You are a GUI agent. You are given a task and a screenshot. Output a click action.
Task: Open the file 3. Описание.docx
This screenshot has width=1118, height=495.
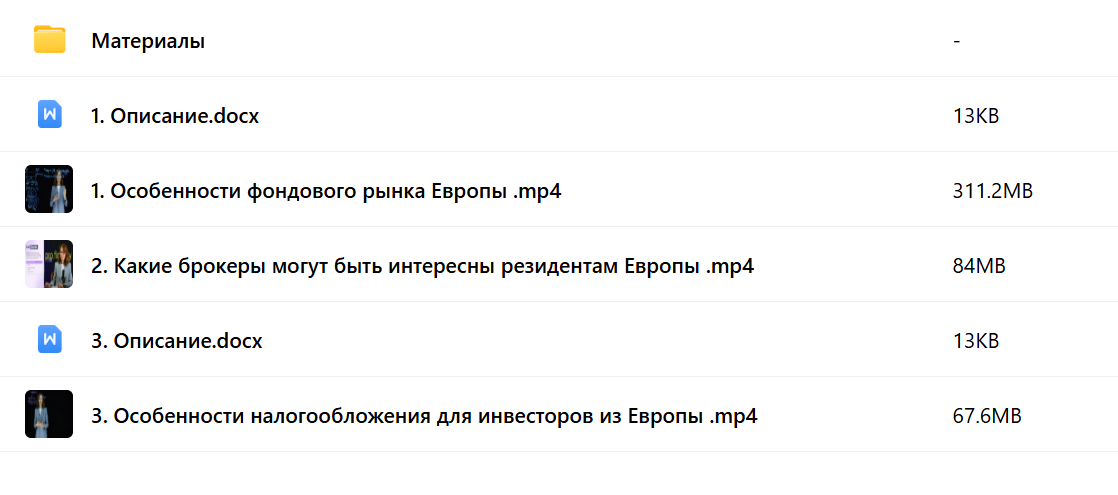pyautogui.click(x=176, y=341)
